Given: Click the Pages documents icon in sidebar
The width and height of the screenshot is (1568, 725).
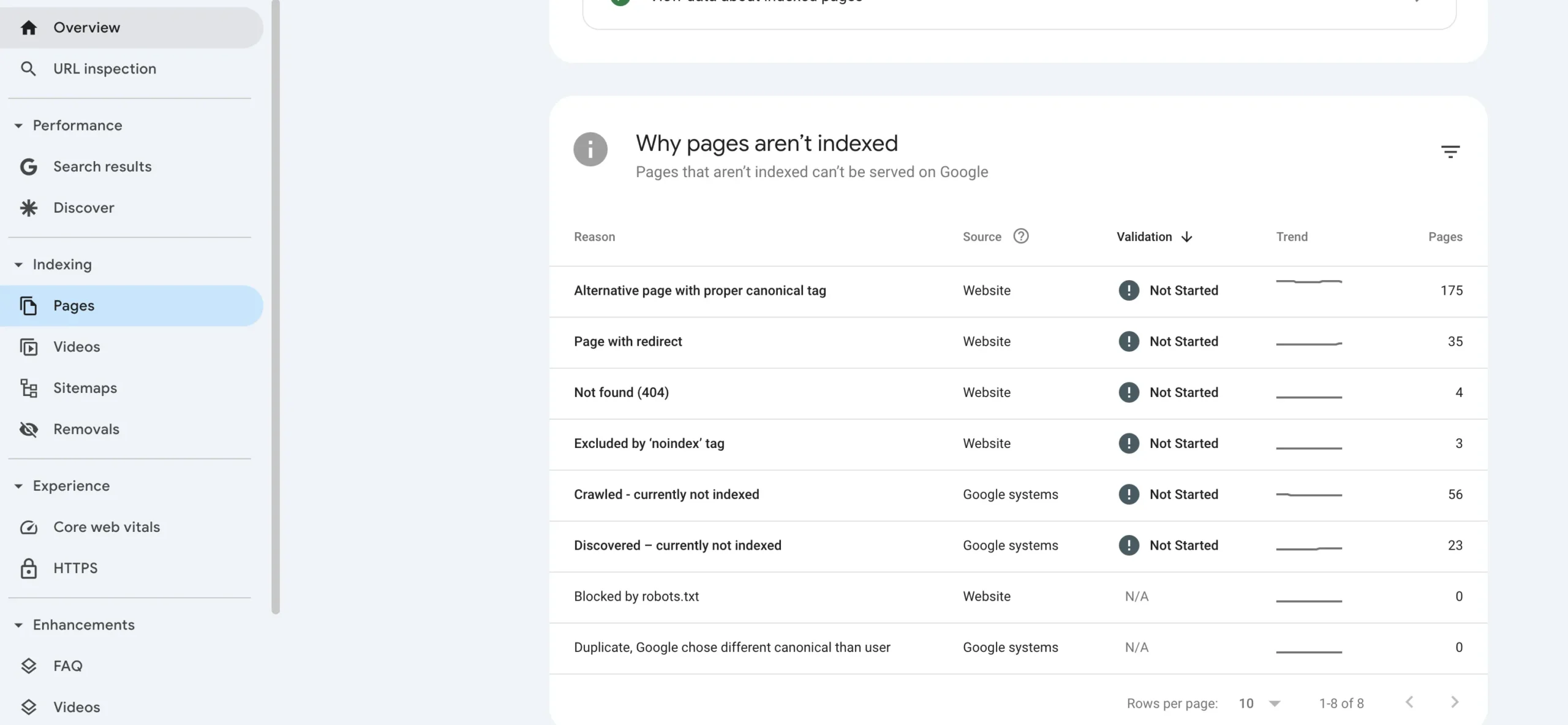Looking at the screenshot, I should pyautogui.click(x=28, y=306).
